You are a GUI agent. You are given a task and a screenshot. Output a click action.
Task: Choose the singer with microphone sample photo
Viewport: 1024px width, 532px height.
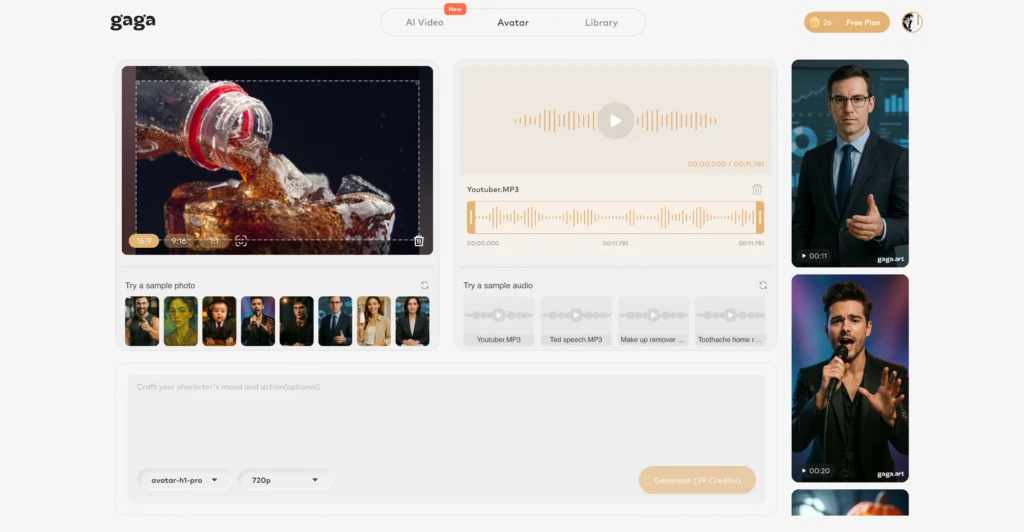258,321
